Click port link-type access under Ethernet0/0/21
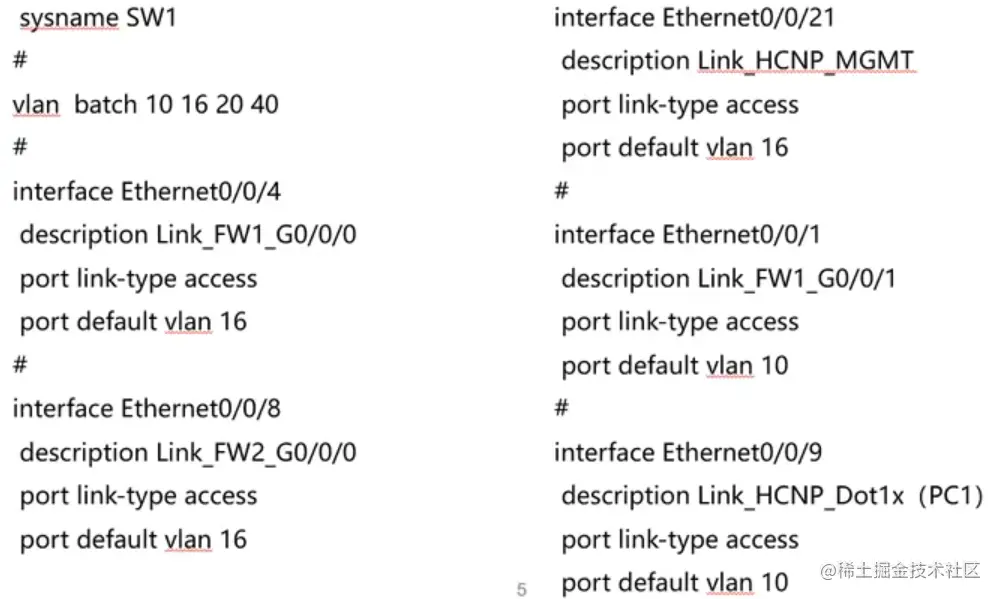The image size is (999, 599). (x=680, y=105)
